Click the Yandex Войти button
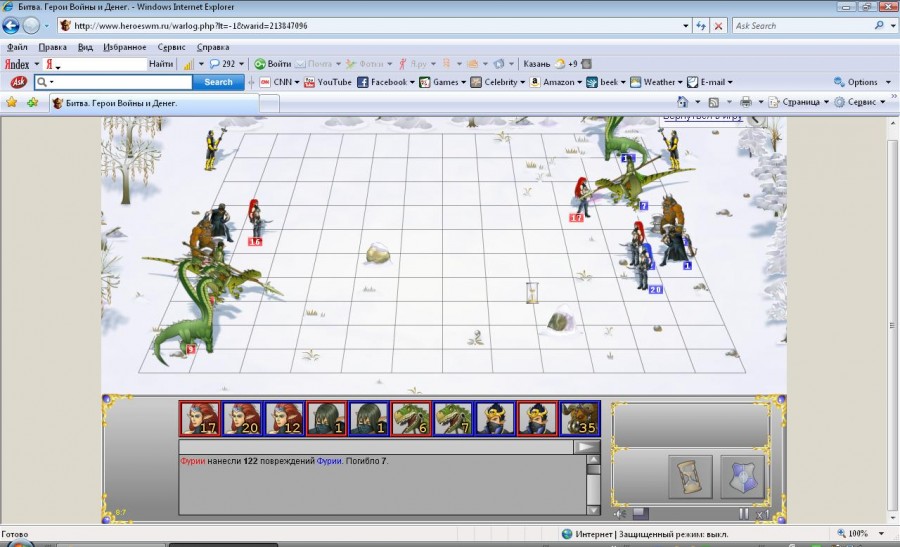Screen dimensions: 900x547 273,64
